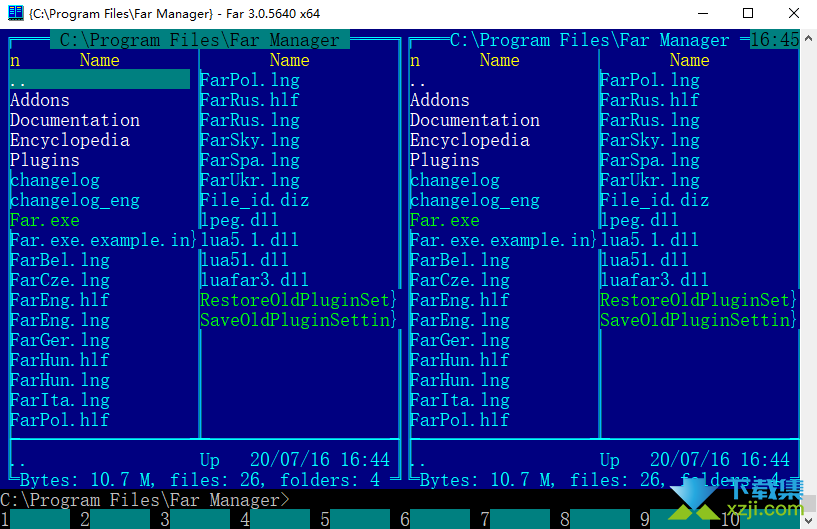Screen dimensions: 817x529
Task: Select the Plugins folder in the left panel
Action: coord(45,161)
